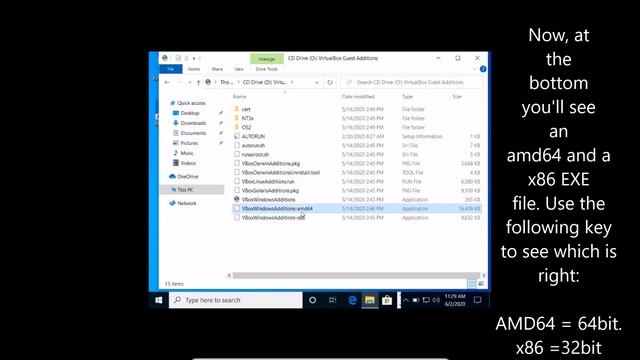Open the recent locations dropdown
Image resolution: width=640 pixels, height=360 pixels.
tap(190, 82)
